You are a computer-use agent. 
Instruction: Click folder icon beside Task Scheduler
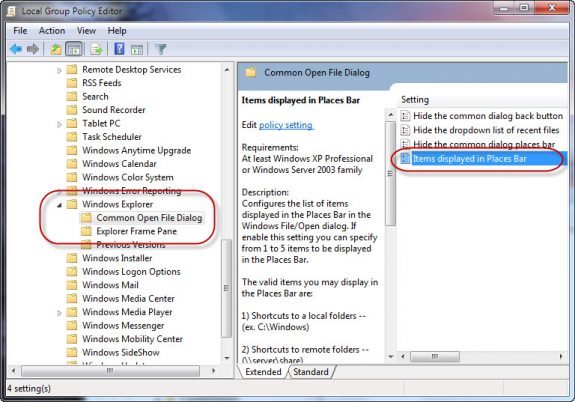point(72,137)
